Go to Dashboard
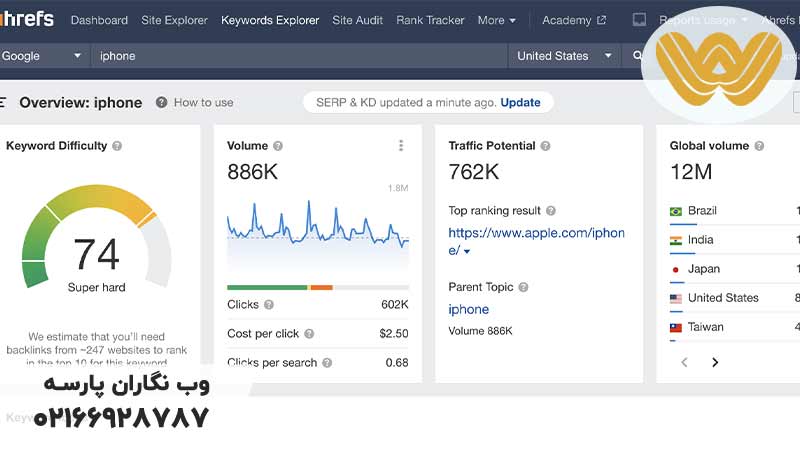Viewport: 800px width, 450px height. pyautogui.click(x=99, y=20)
